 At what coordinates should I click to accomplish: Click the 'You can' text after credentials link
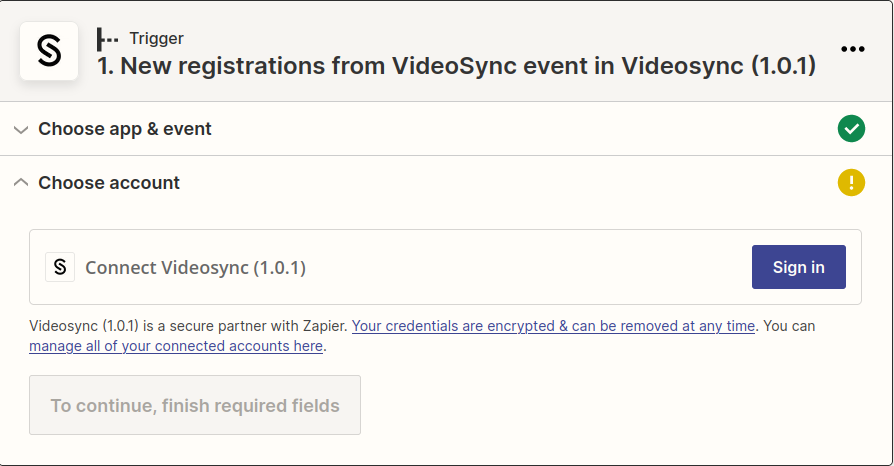[789, 326]
